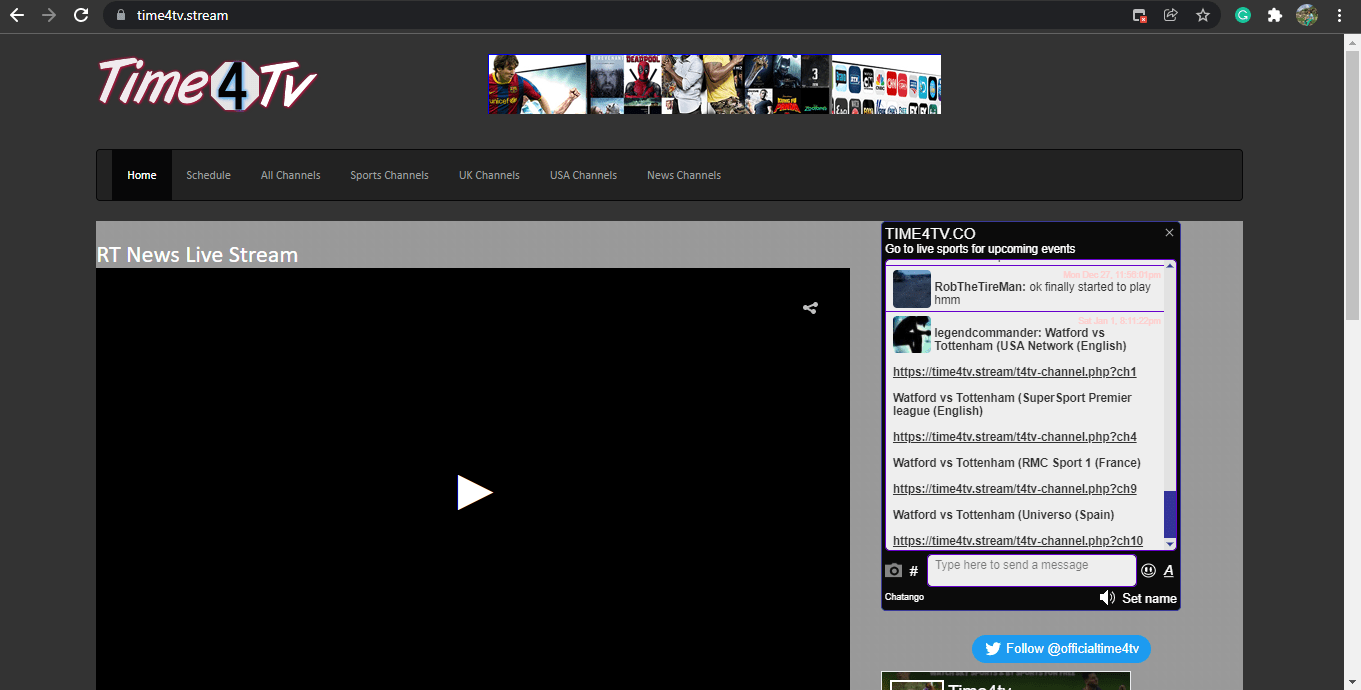Click the share icon on video player
This screenshot has width=1361, height=690.
point(810,308)
